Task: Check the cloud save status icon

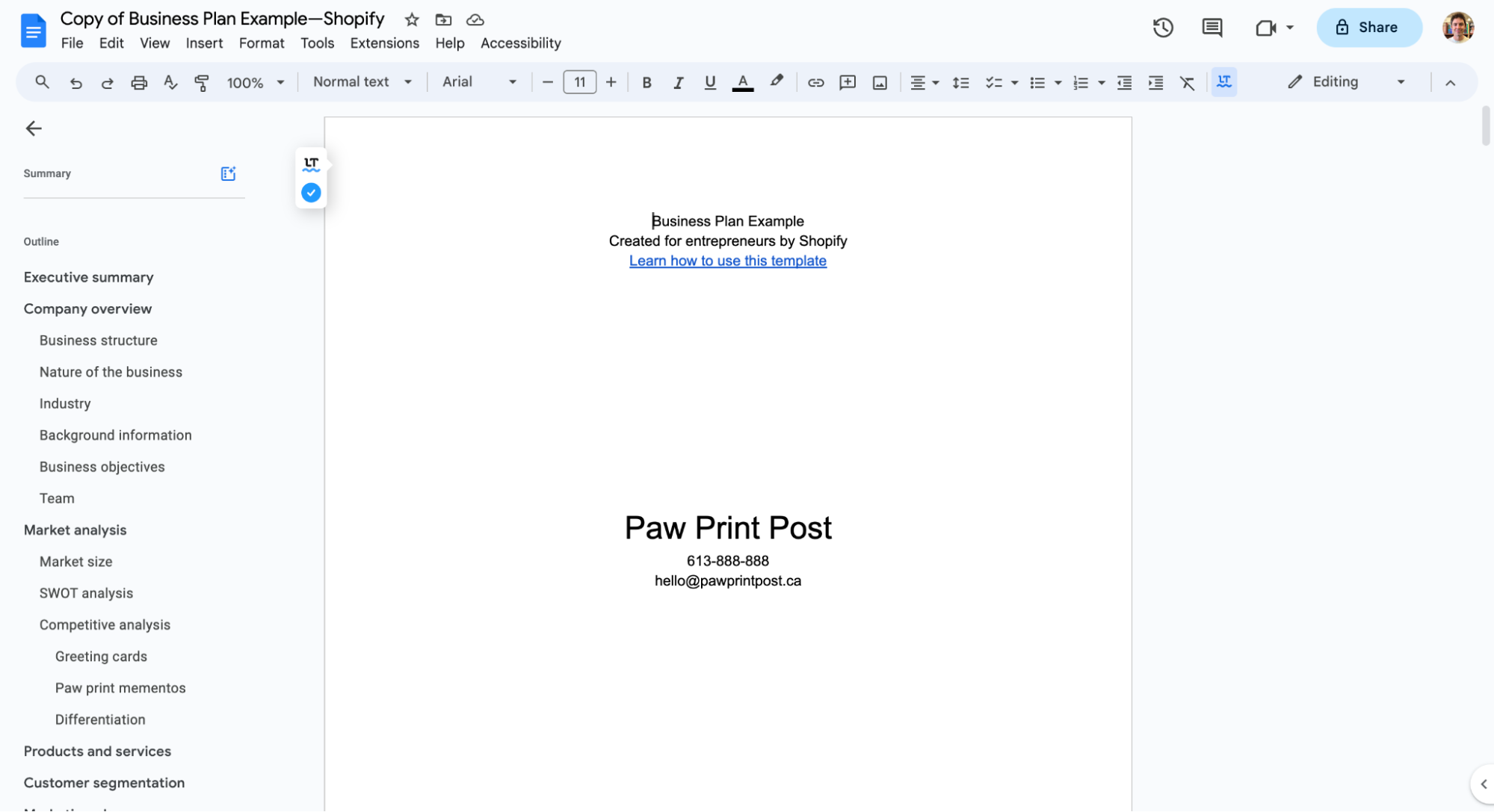Action: 475,19
